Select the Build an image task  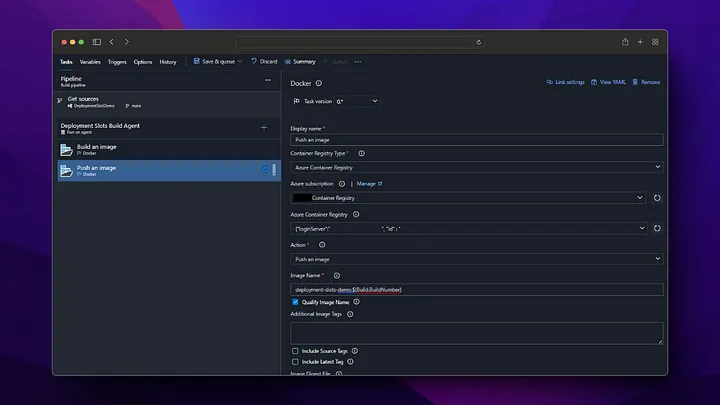(x=169, y=149)
